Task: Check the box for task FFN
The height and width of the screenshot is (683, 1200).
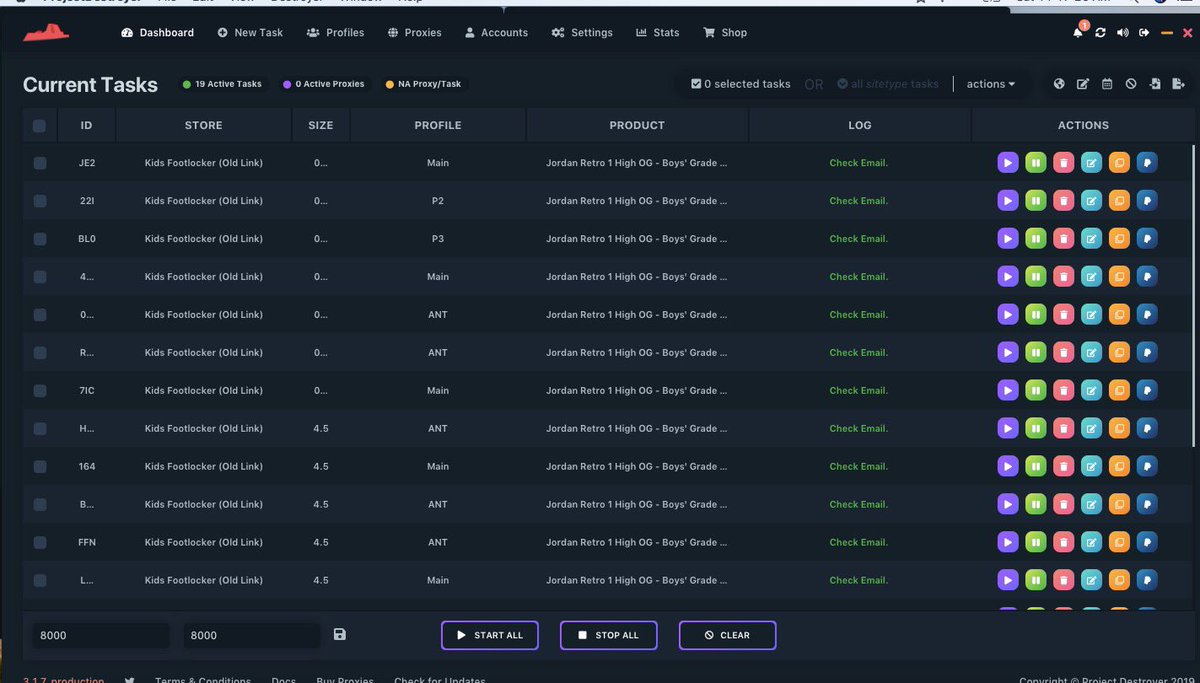Action: [39, 543]
